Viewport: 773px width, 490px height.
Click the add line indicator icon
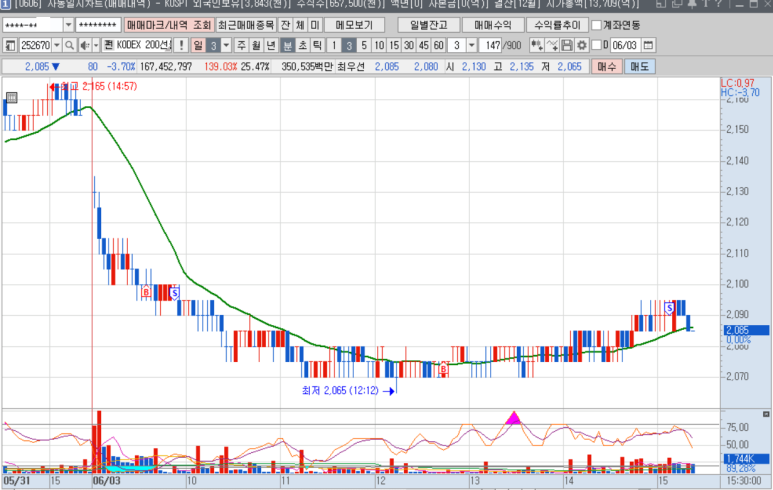(552, 45)
